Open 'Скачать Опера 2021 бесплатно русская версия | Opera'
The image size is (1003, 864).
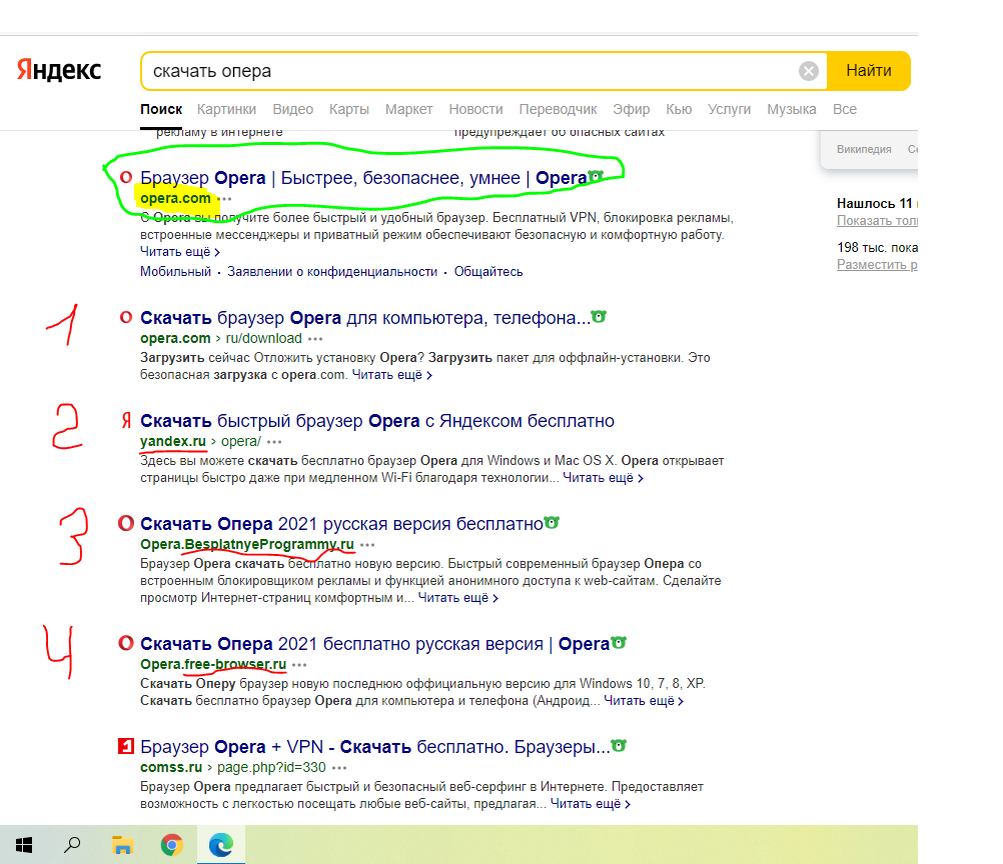(374, 643)
